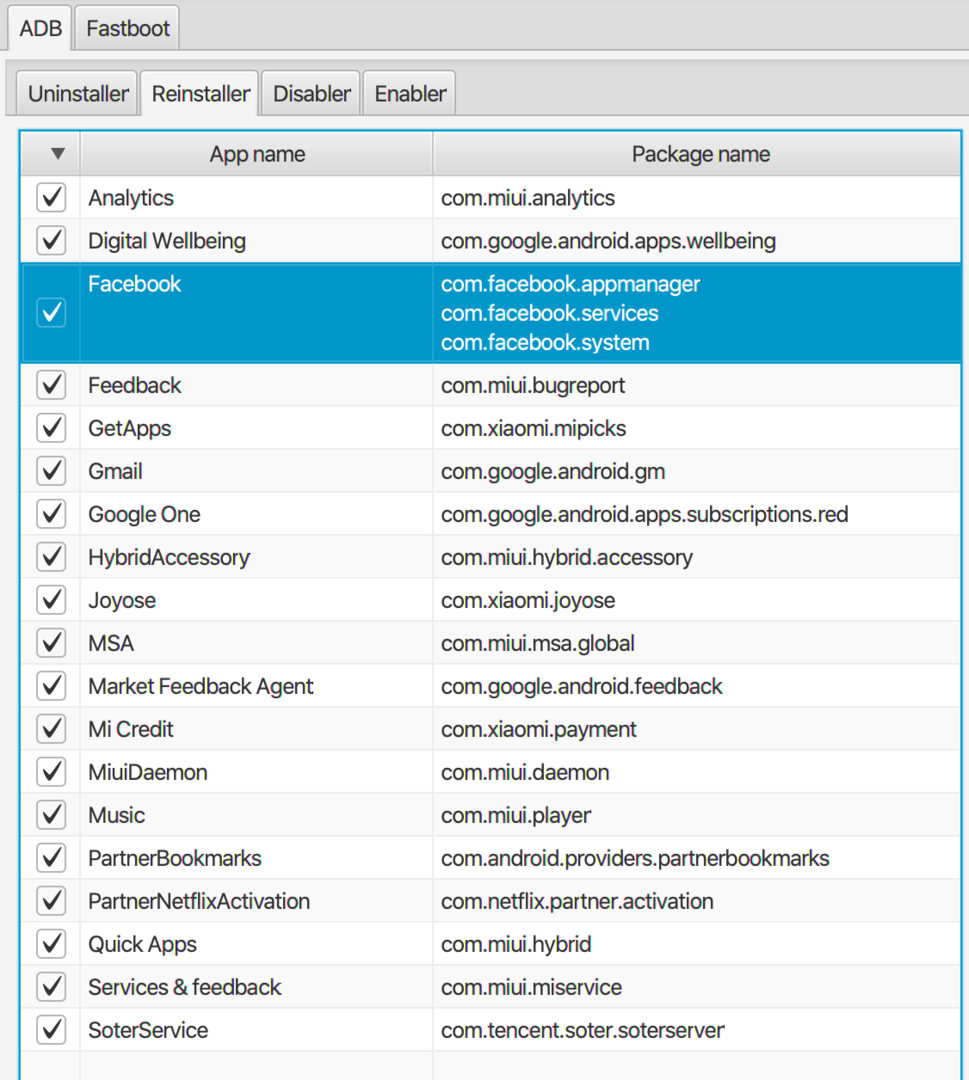The image size is (969, 1080).
Task: Toggle the SoterService checkbox
Action: point(51,1030)
